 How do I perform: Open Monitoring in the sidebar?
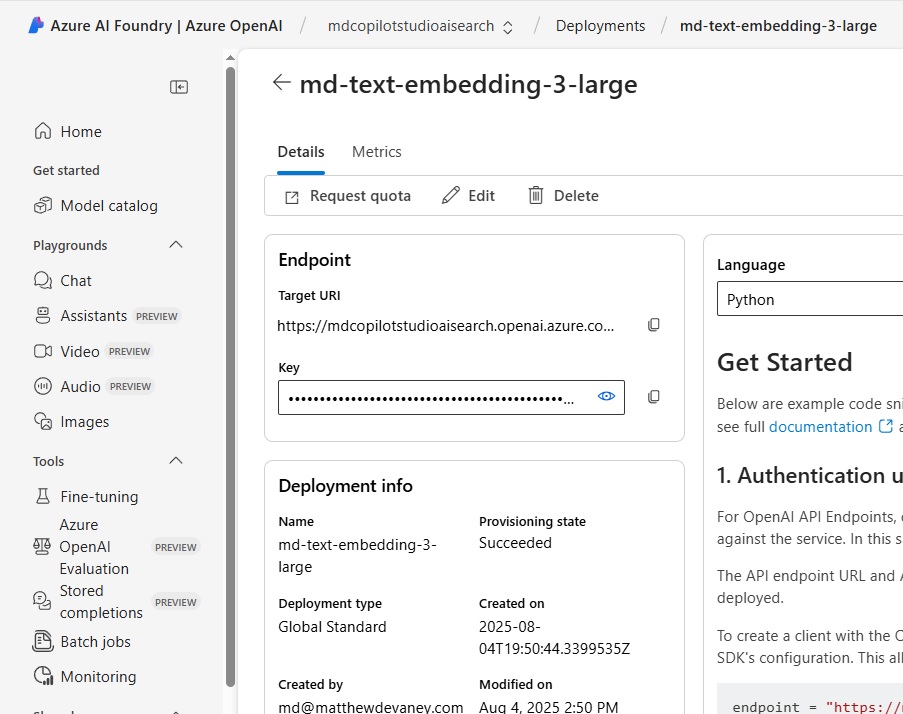pyautogui.click(x=98, y=677)
